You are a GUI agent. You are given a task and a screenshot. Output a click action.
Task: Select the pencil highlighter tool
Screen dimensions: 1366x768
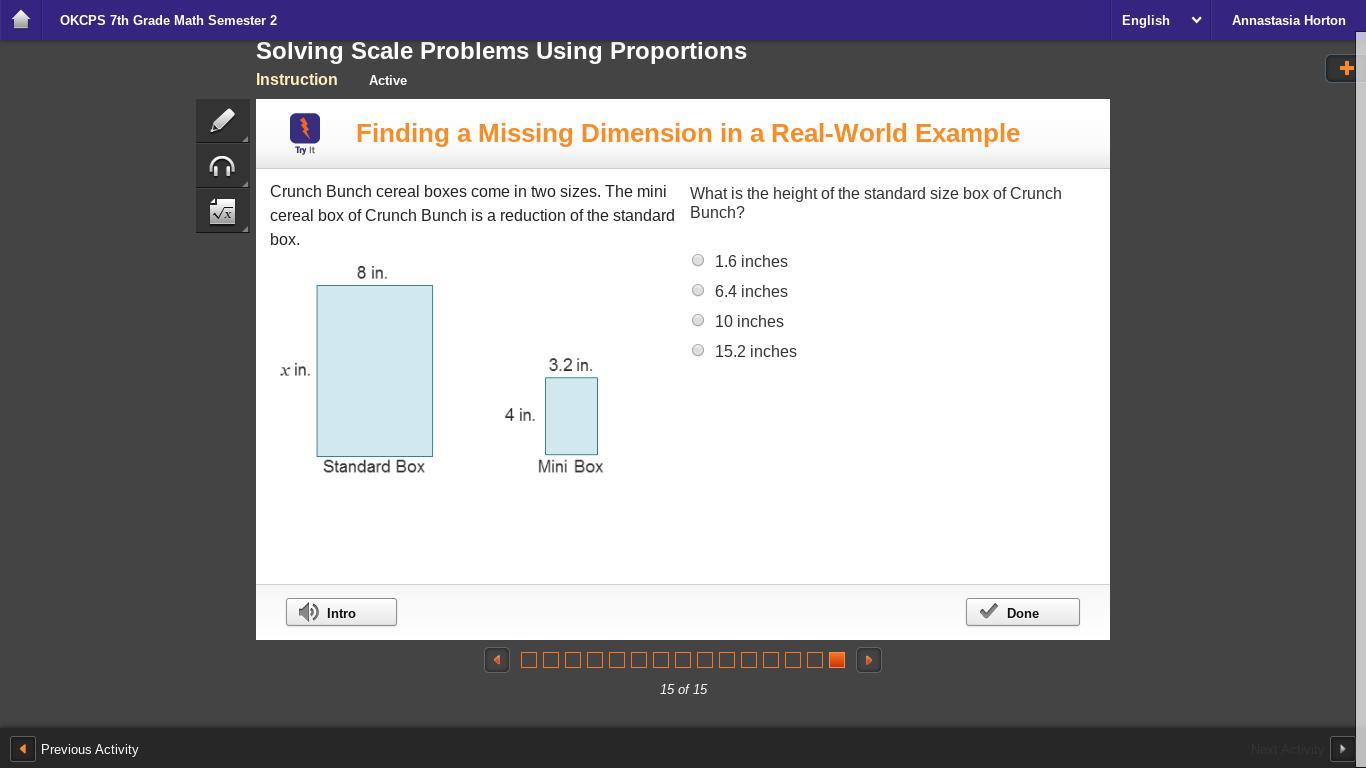(222, 121)
